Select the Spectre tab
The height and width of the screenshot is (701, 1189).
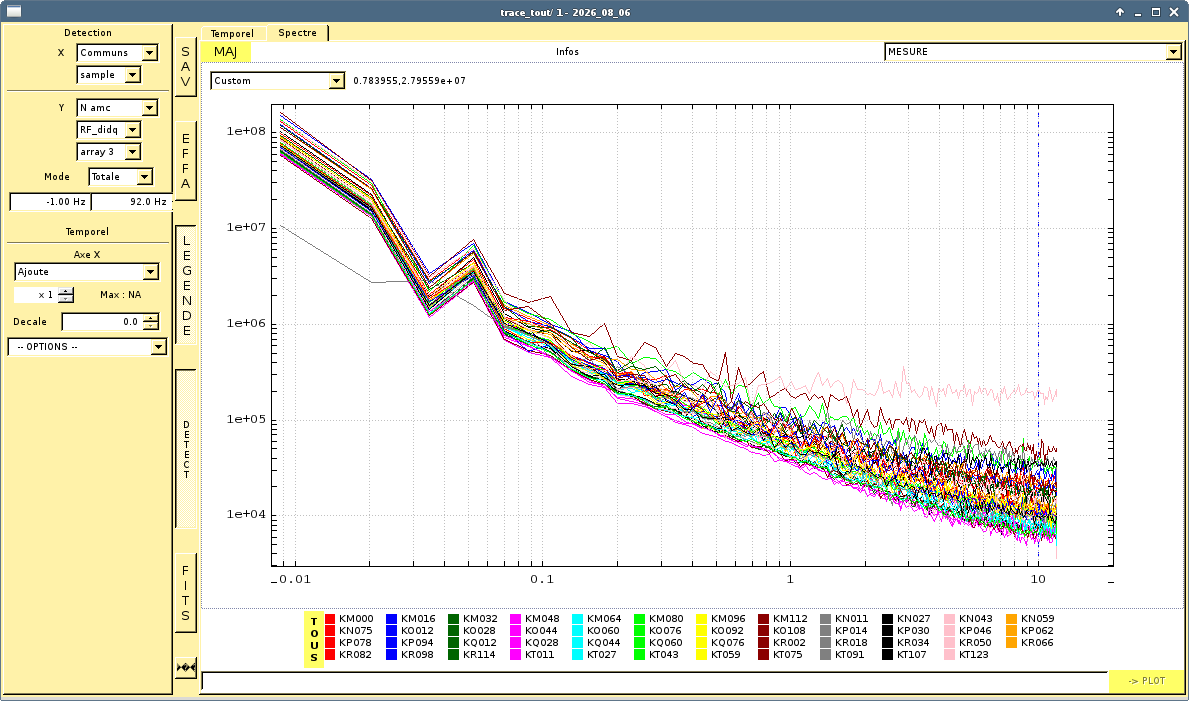[297, 33]
